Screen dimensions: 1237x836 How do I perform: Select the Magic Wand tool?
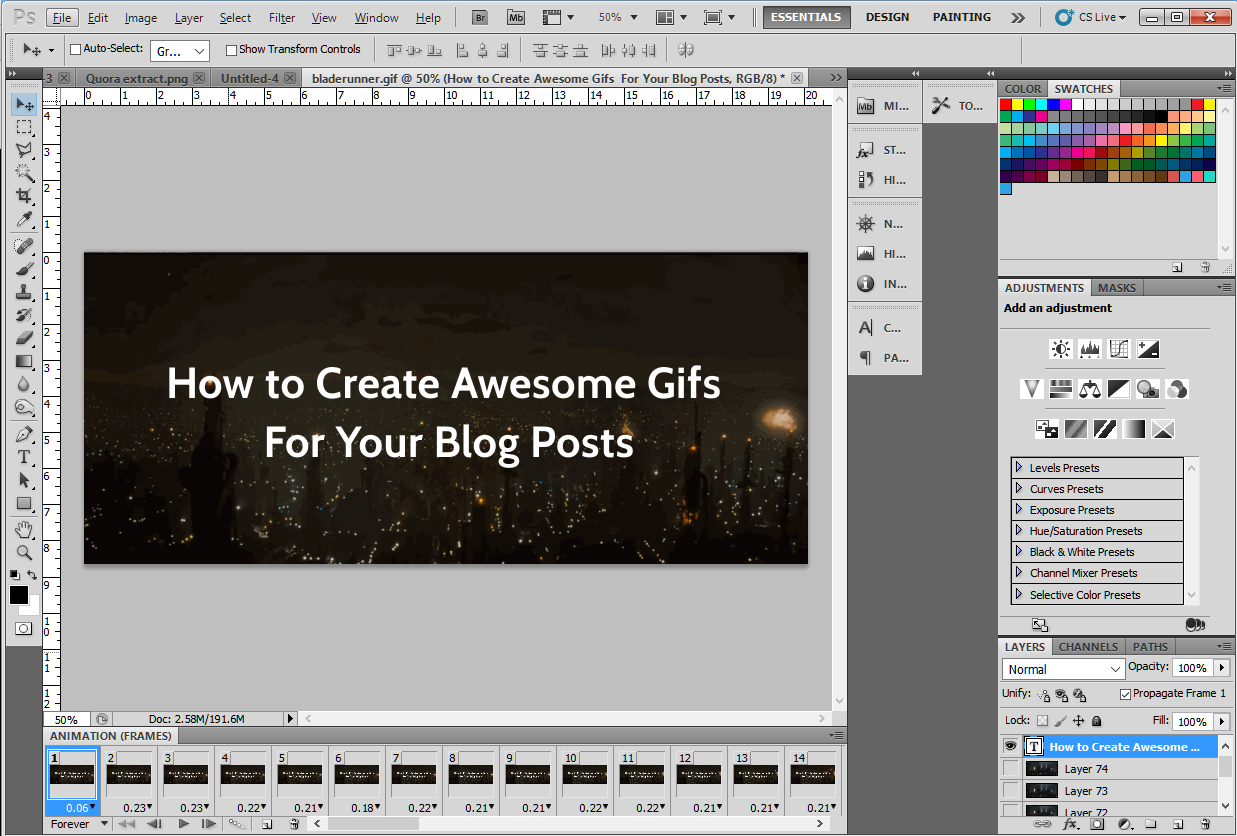tap(24, 173)
